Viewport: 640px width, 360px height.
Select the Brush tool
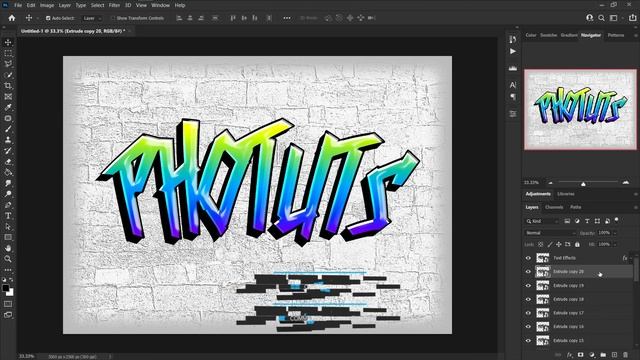coord(8,129)
